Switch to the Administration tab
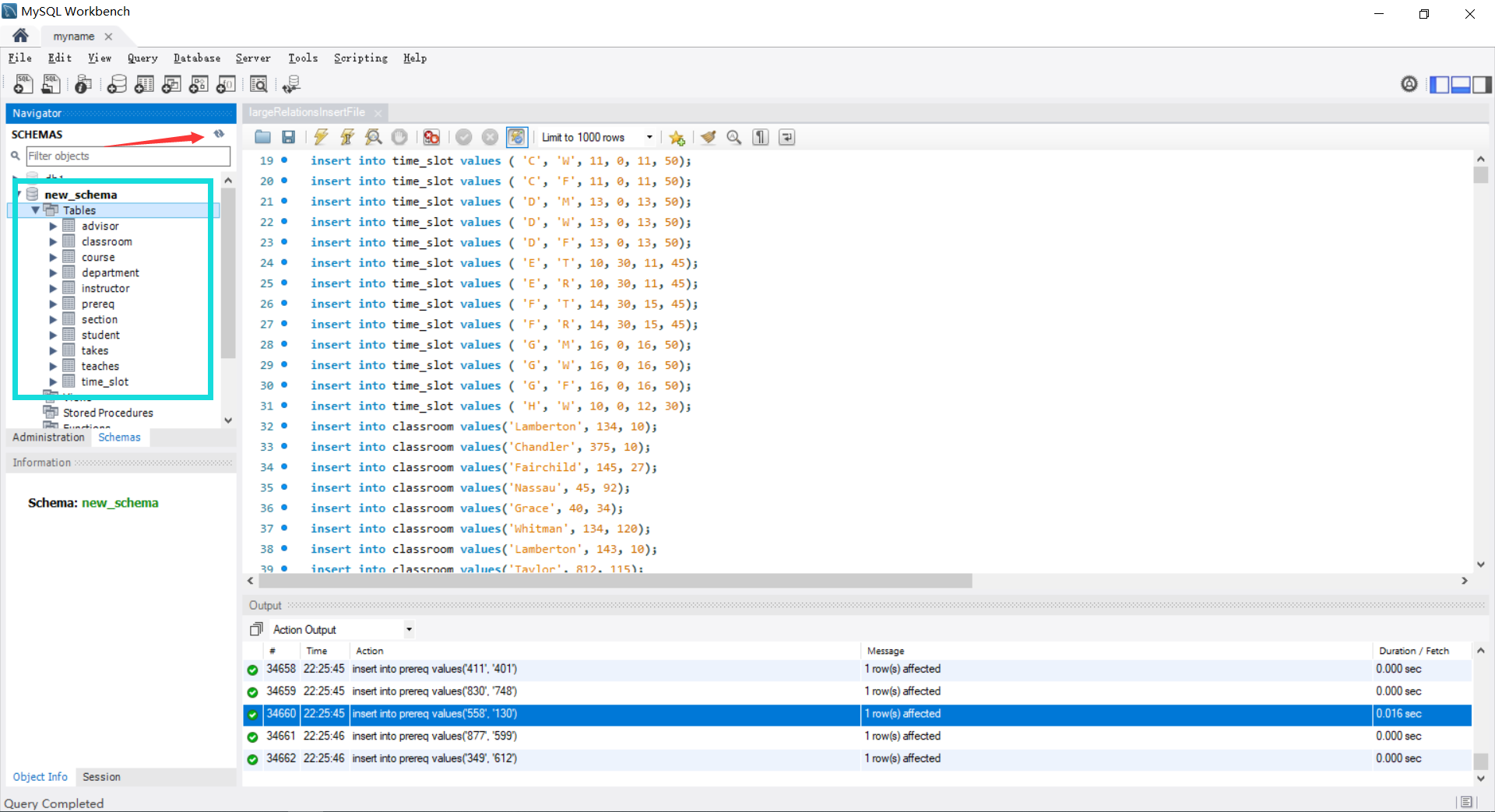This screenshot has width=1495, height=812. point(48,437)
